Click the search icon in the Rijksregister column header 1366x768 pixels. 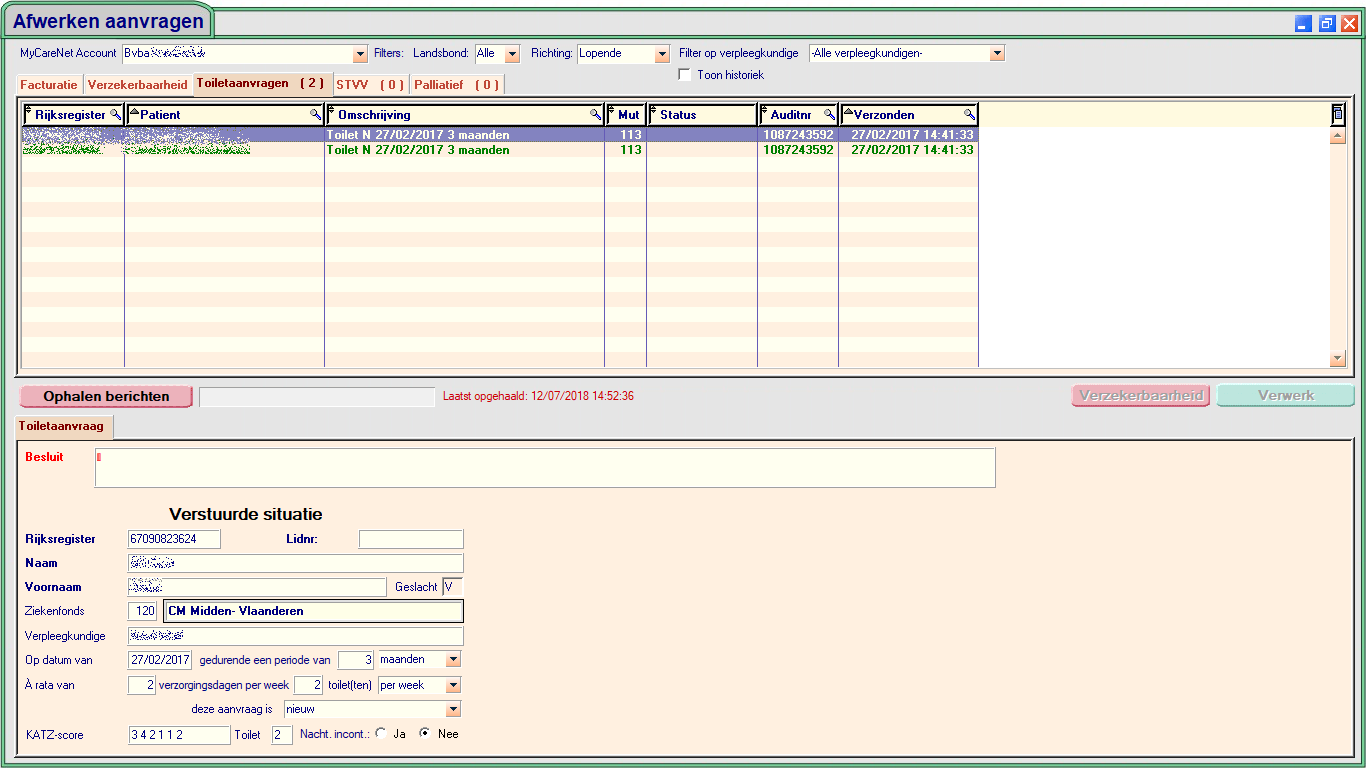(x=115, y=115)
